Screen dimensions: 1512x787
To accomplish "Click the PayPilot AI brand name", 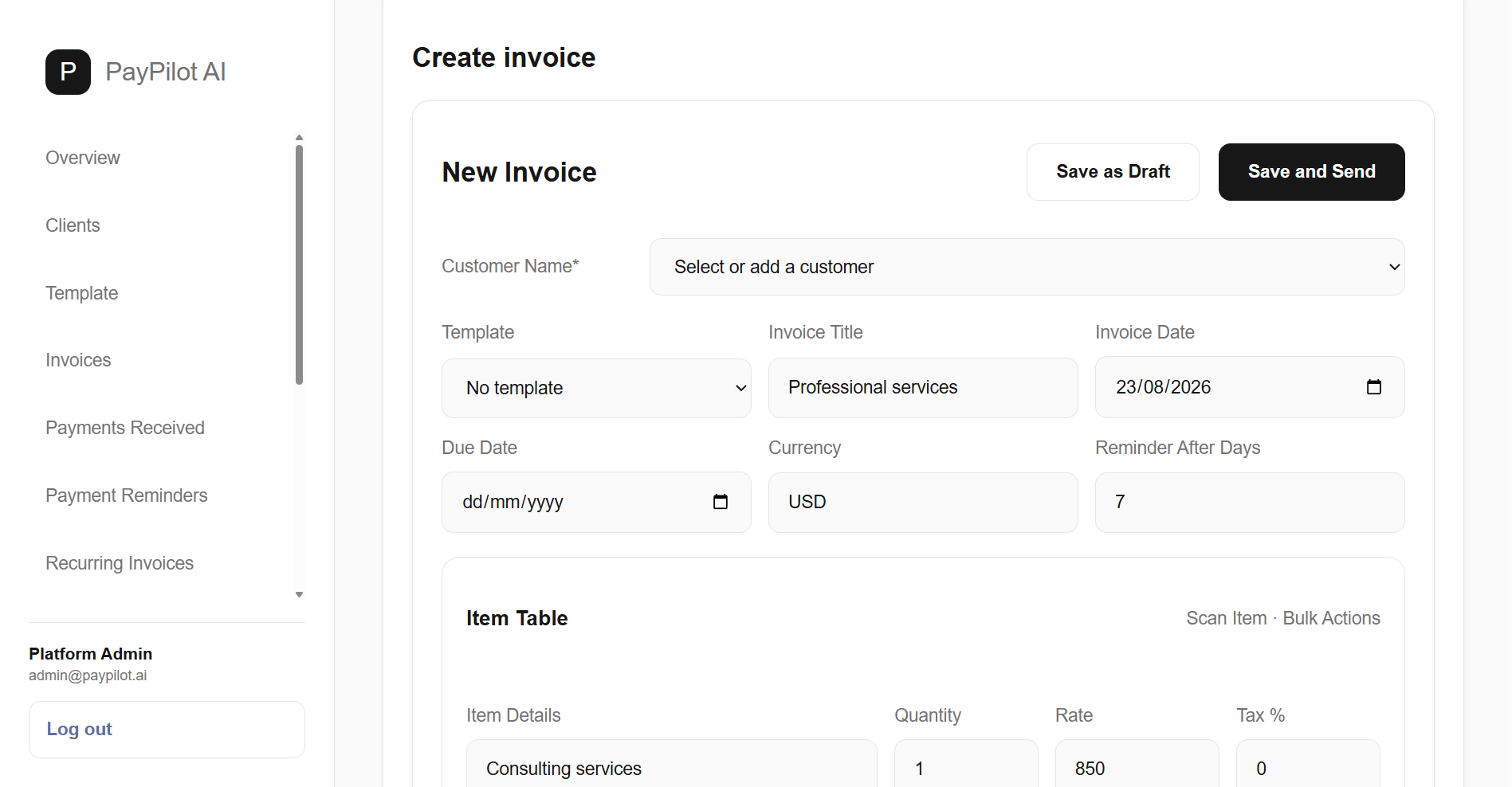I will 166,72.
